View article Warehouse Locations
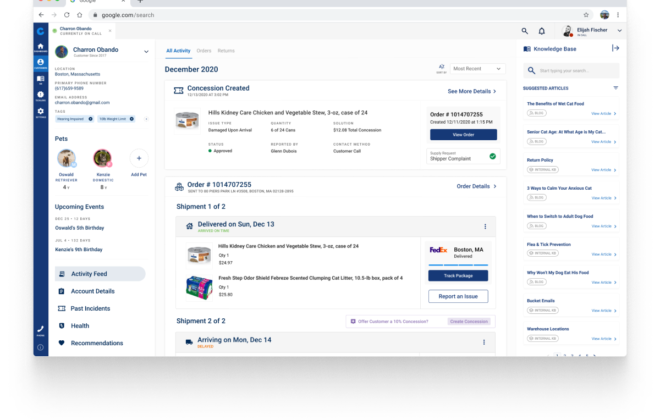Image resolution: width=660 pixels, height=420 pixels. pyautogui.click(x=604, y=339)
